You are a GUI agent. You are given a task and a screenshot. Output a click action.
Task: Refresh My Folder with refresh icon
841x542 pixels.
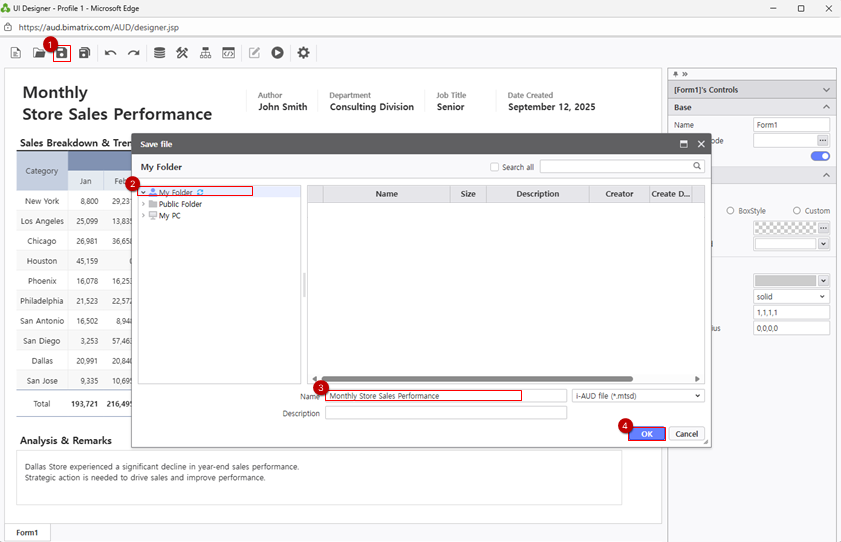pos(200,192)
